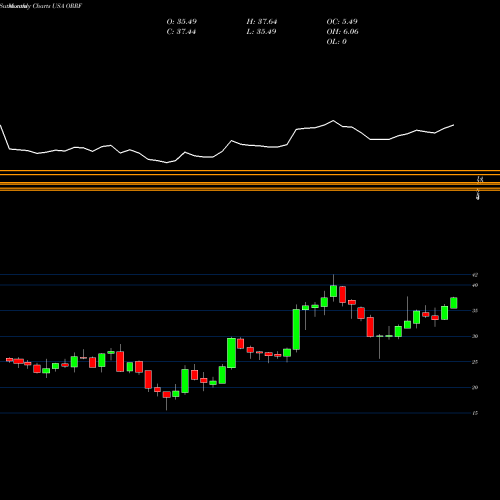Select the 'OL: 0' reading
500x500 pixels.
click(337, 42)
